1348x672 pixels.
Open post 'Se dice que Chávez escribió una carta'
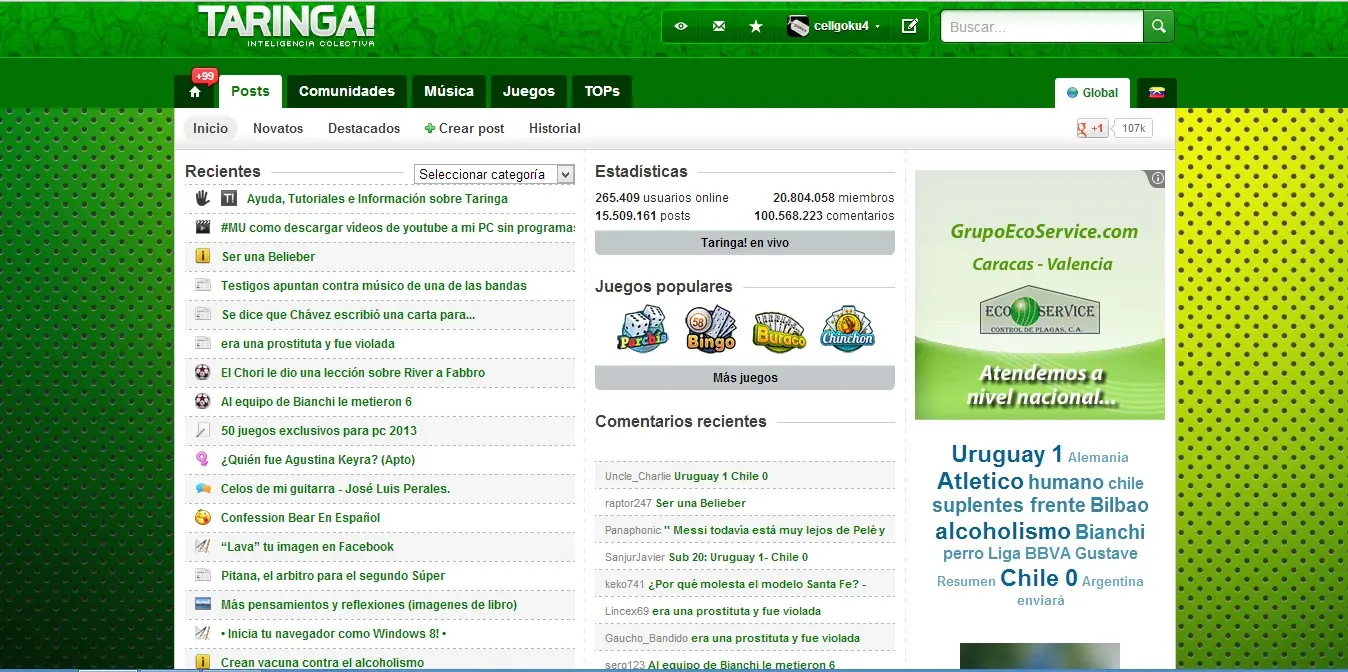pyautogui.click(x=348, y=314)
